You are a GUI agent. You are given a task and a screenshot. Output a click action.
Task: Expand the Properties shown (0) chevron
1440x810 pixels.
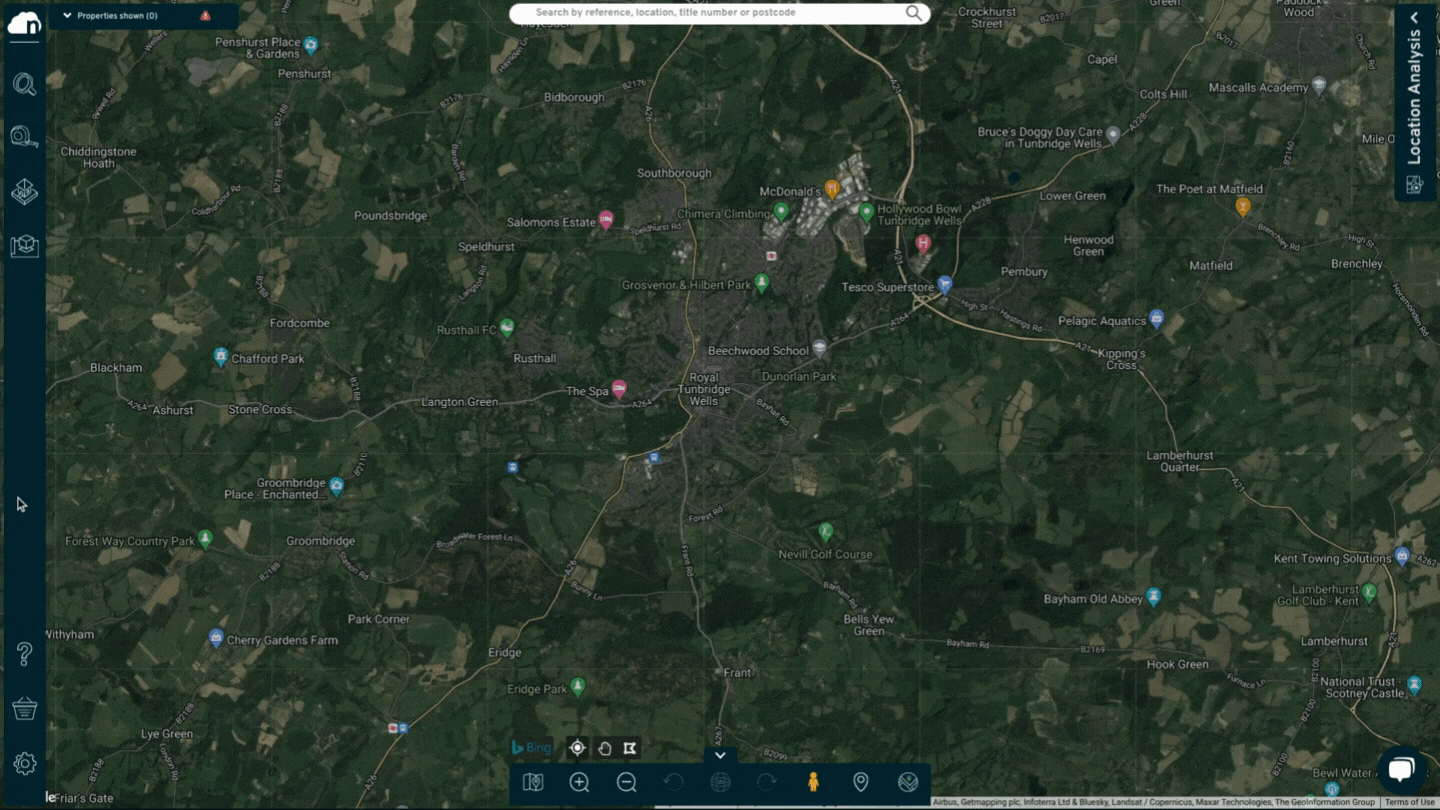(67, 16)
